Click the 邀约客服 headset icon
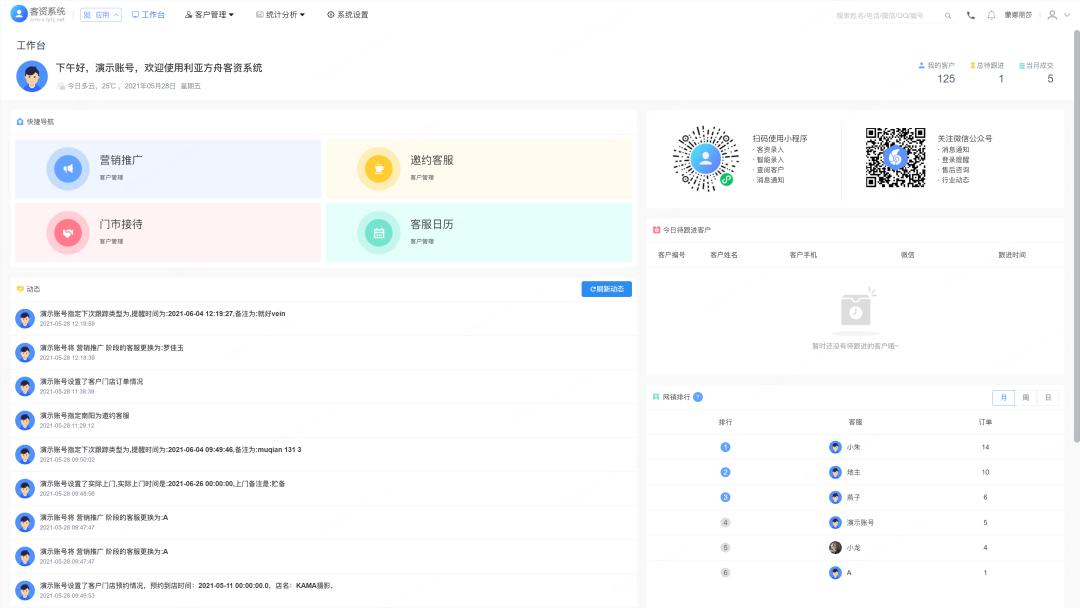The width and height of the screenshot is (1080, 608). point(378,168)
